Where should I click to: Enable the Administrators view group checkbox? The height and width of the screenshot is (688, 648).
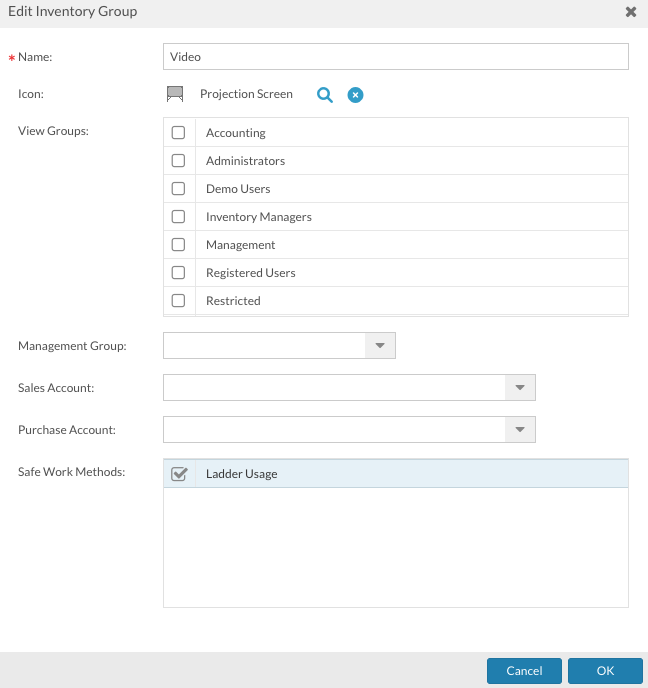179,161
